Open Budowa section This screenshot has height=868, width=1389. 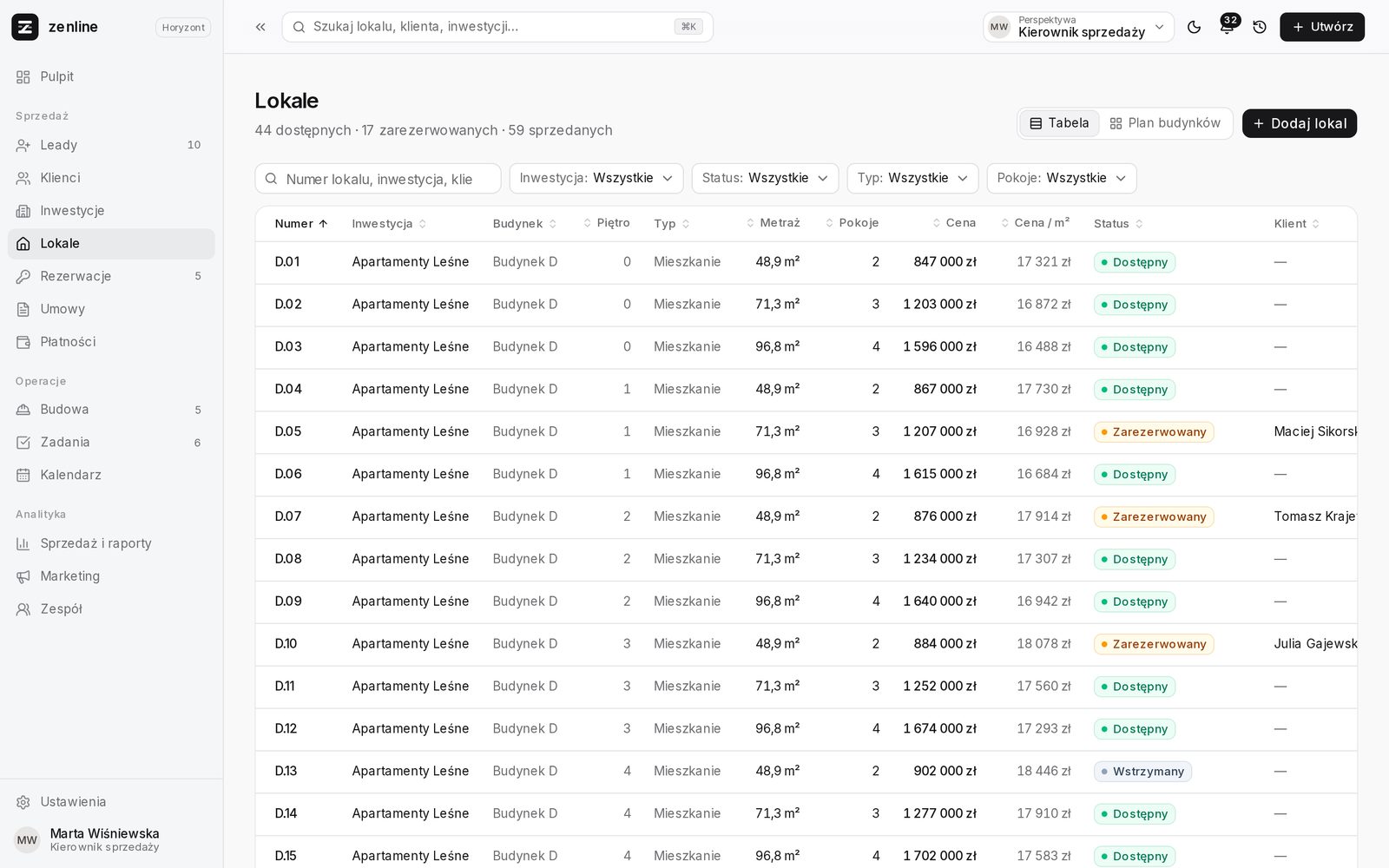pos(111,410)
